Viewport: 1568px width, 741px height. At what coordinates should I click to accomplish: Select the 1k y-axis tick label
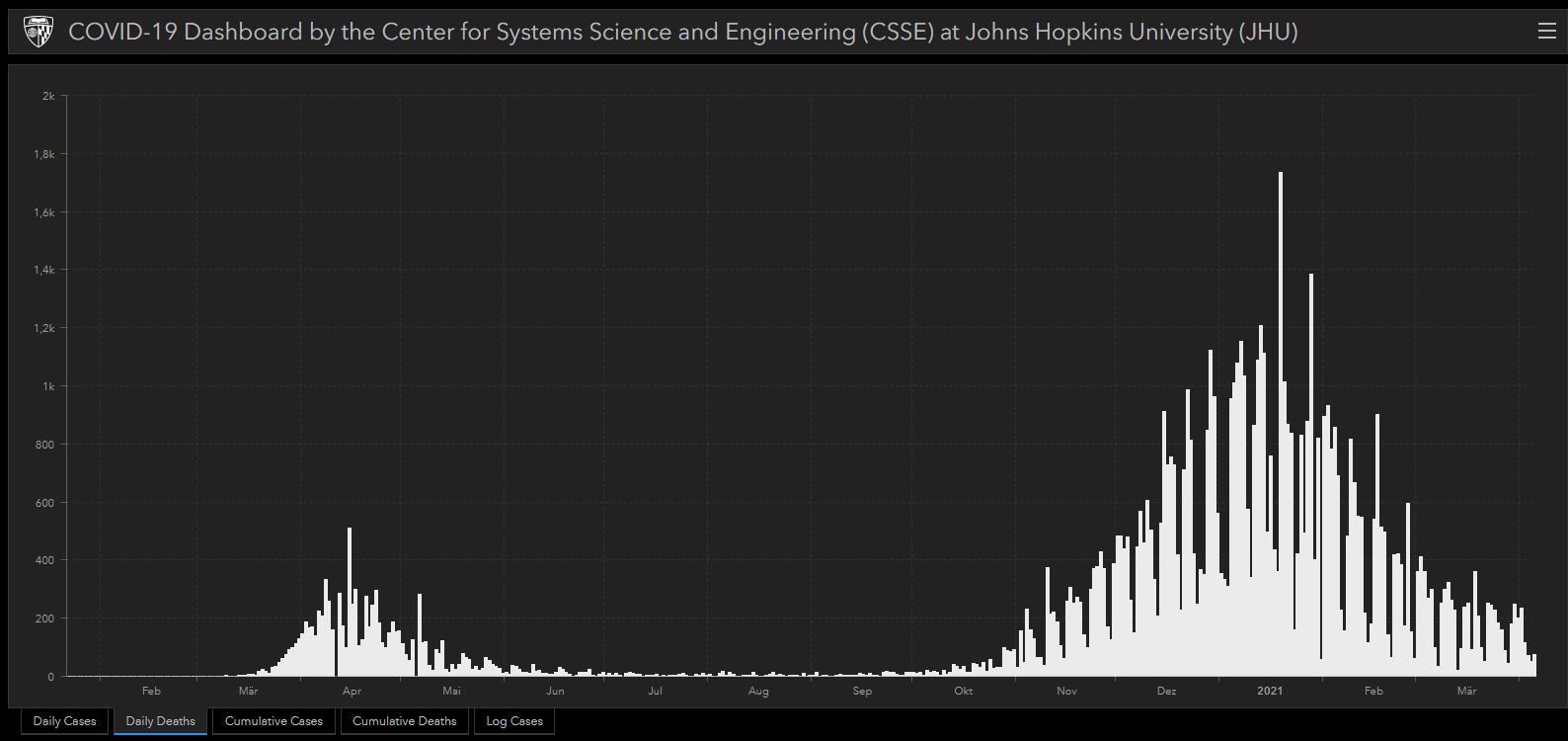[x=48, y=386]
